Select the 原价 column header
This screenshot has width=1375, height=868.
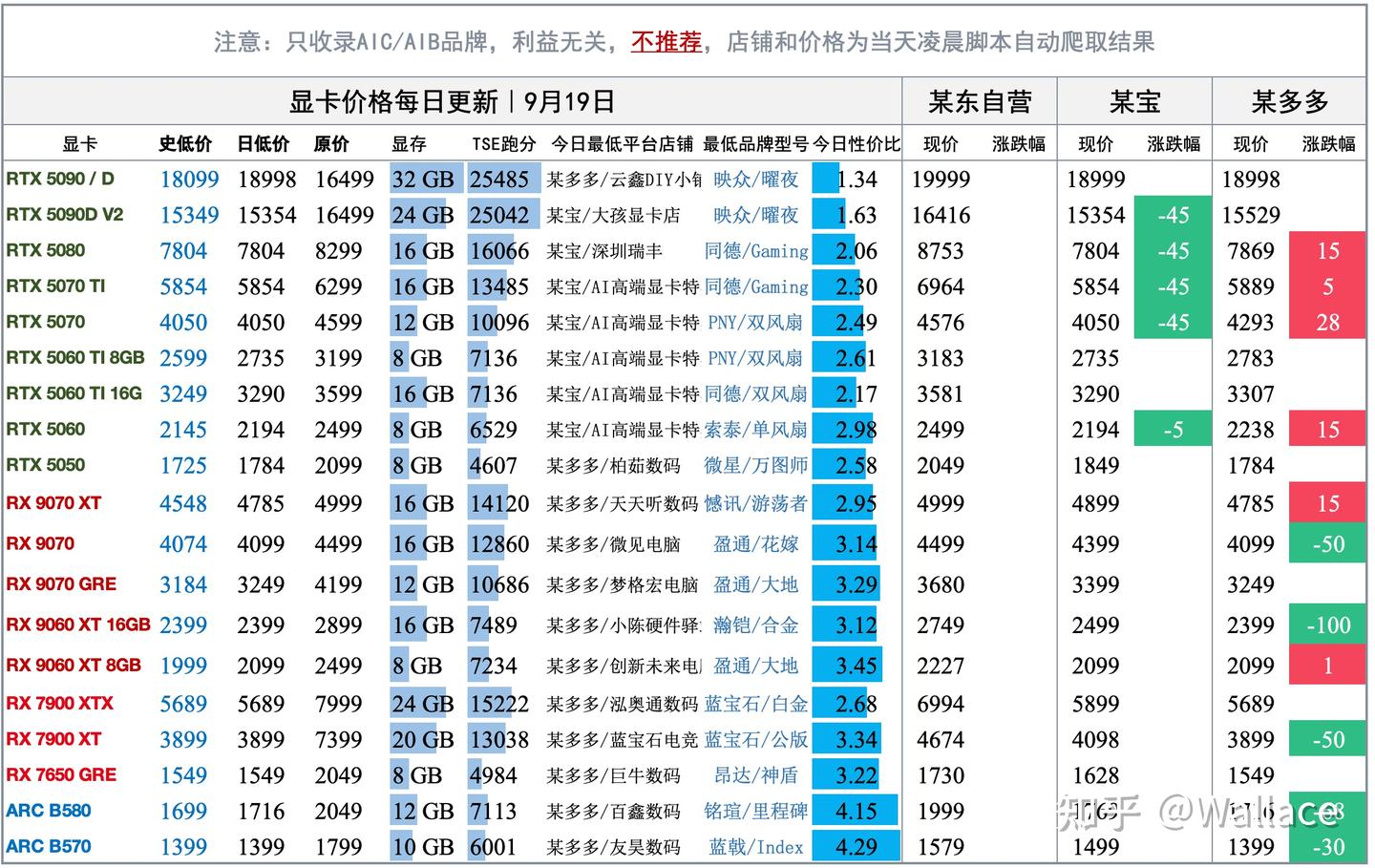coord(331,144)
